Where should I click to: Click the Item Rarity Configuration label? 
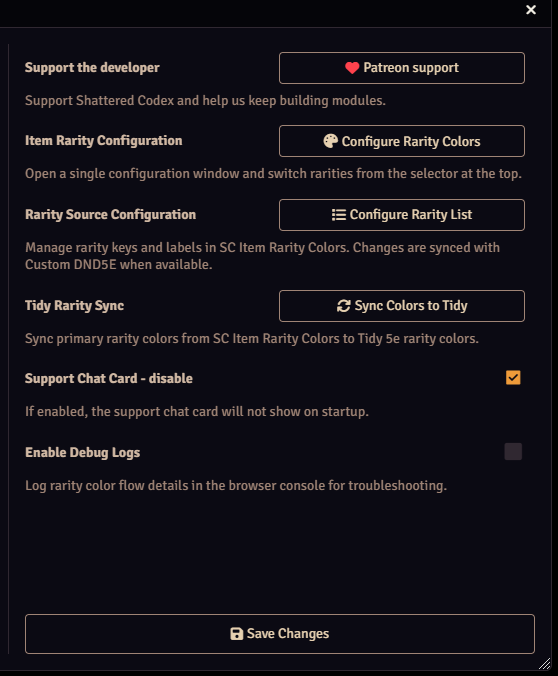(x=103, y=141)
